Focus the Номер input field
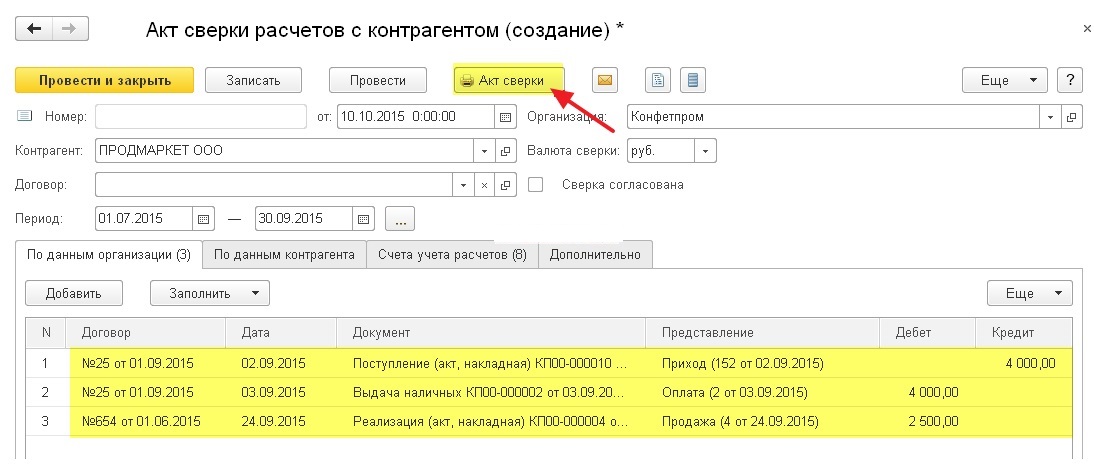This screenshot has height=470, width=1094. click(201, 117)
